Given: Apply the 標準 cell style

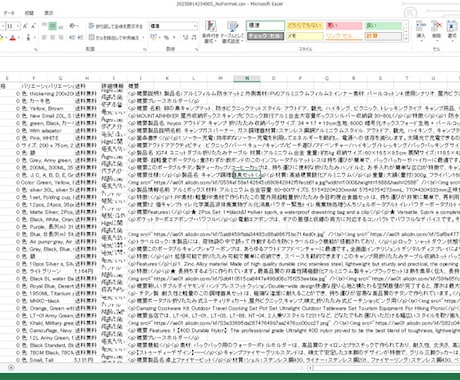Looking at the screenshot, I should [265, 26].
